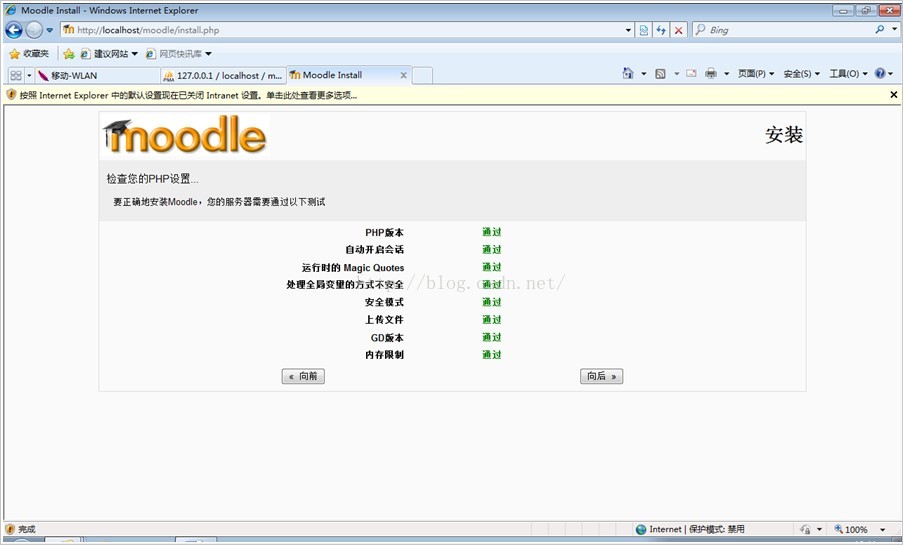Screen dimensions: 903x545
Task: Click the 安全模式 check label
Action: pos(384,302)
